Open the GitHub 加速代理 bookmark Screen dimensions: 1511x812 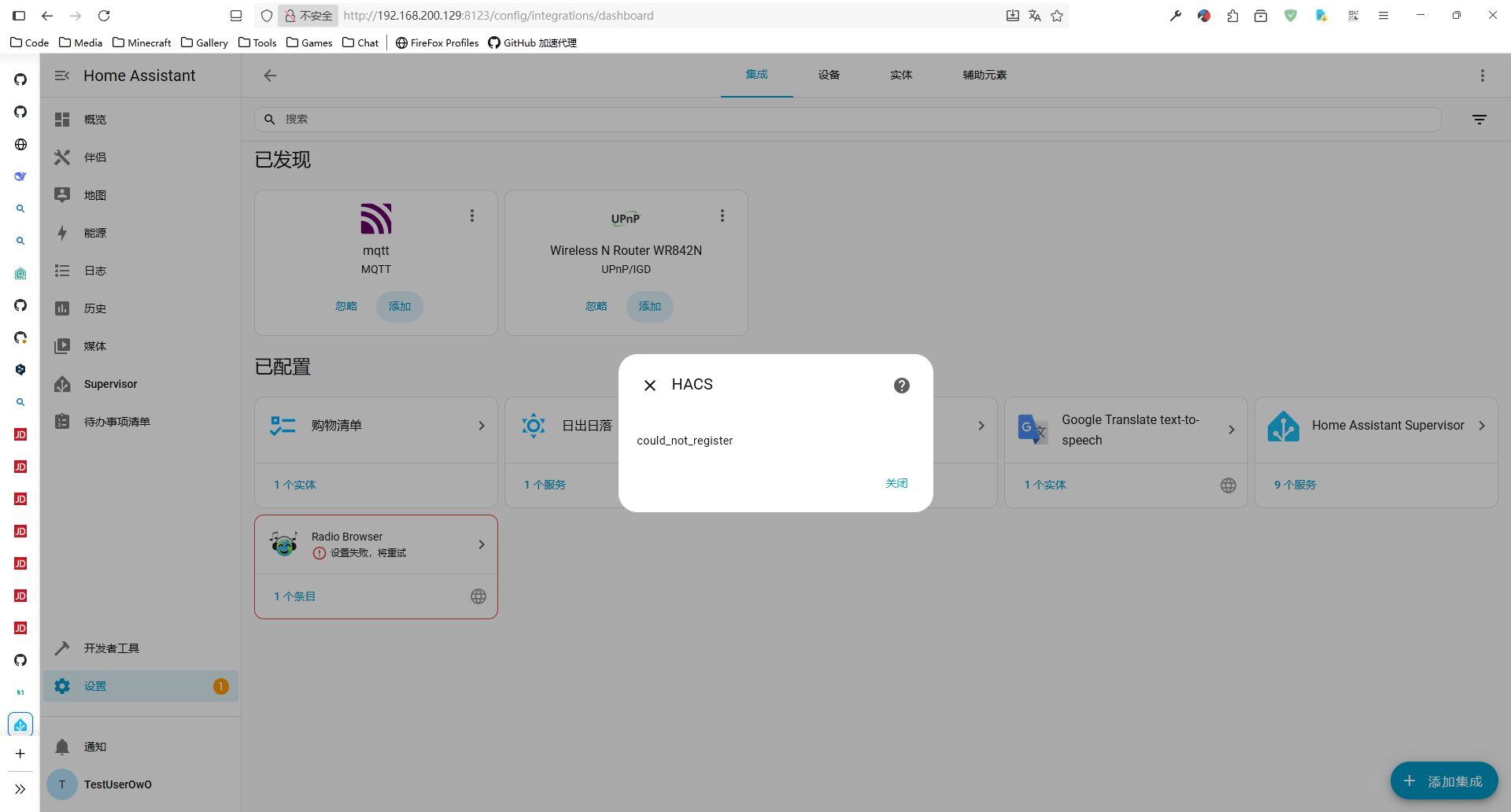(532, 42)
